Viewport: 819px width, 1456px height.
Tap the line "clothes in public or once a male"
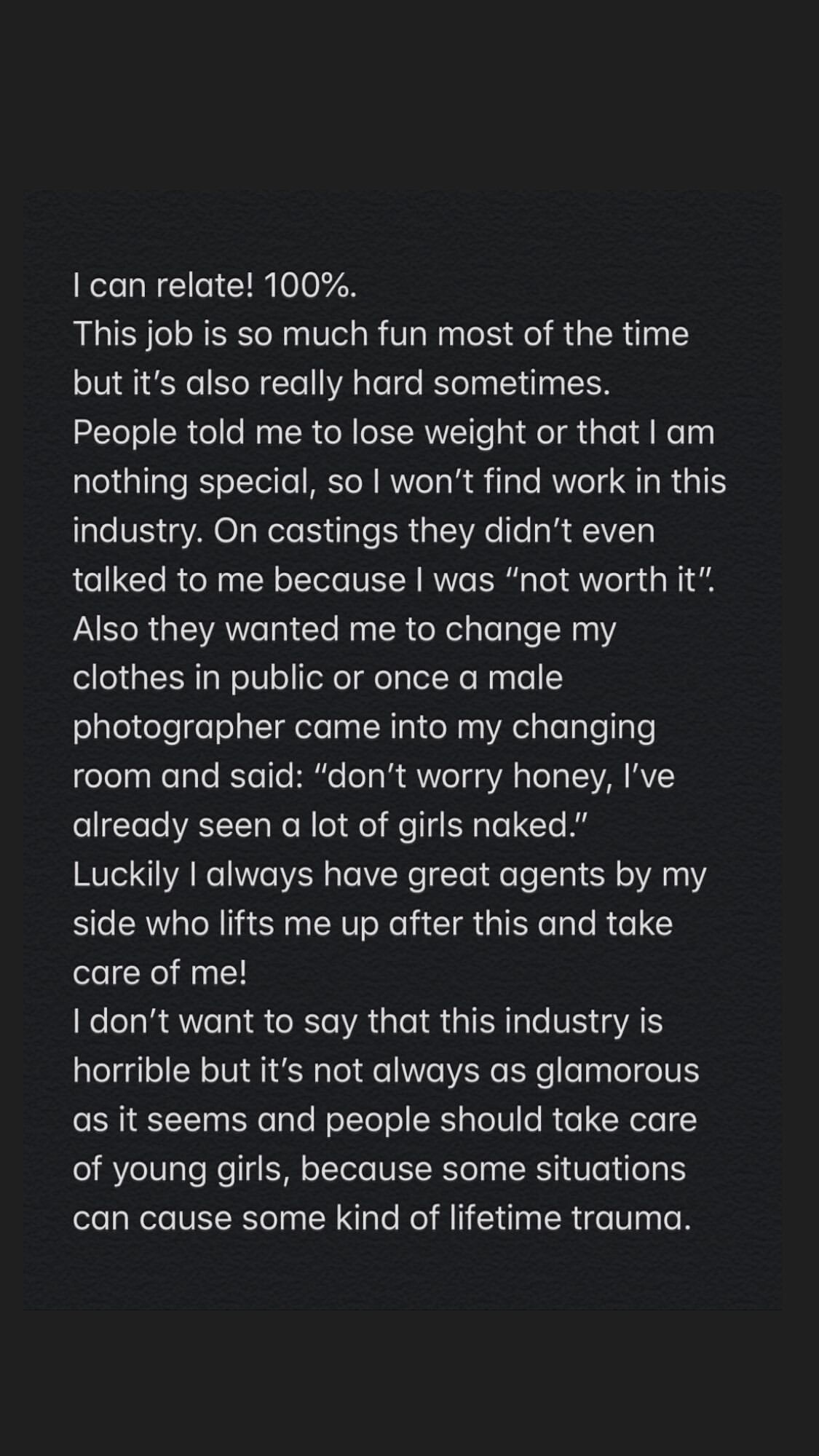pyautogui.click(x=317, y=678)
